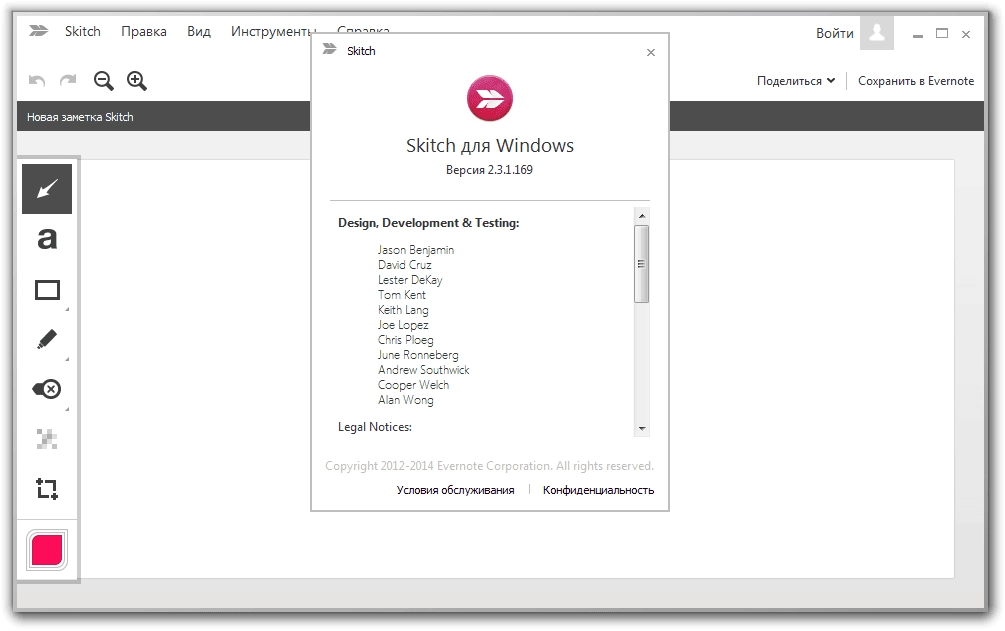Click the name June Ronneberg
The image size is (1005, 631).
pos(418,355)
